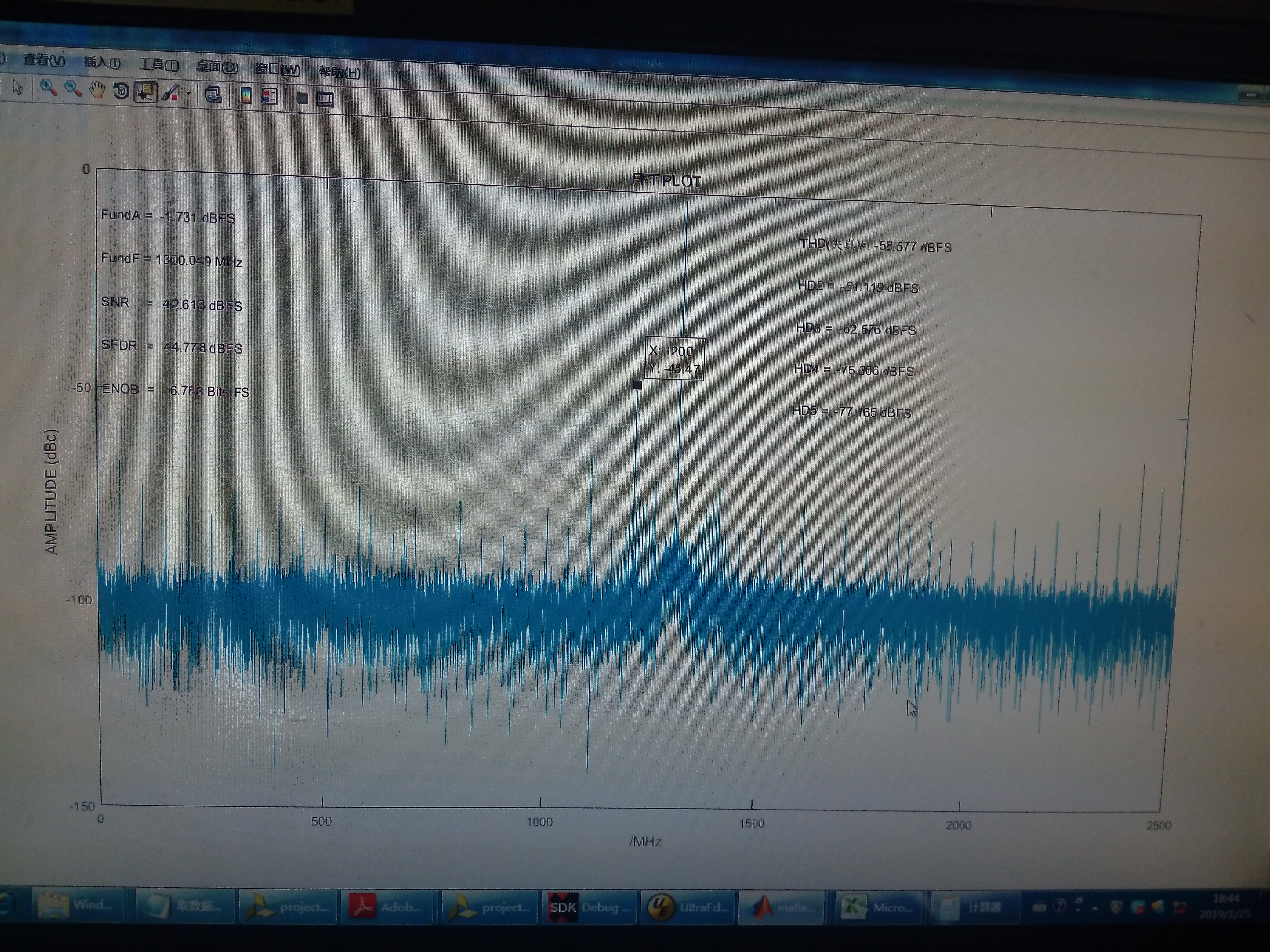Insert a colorbar using toolbar icon
1270x952 pixels.
coord(246,96)
